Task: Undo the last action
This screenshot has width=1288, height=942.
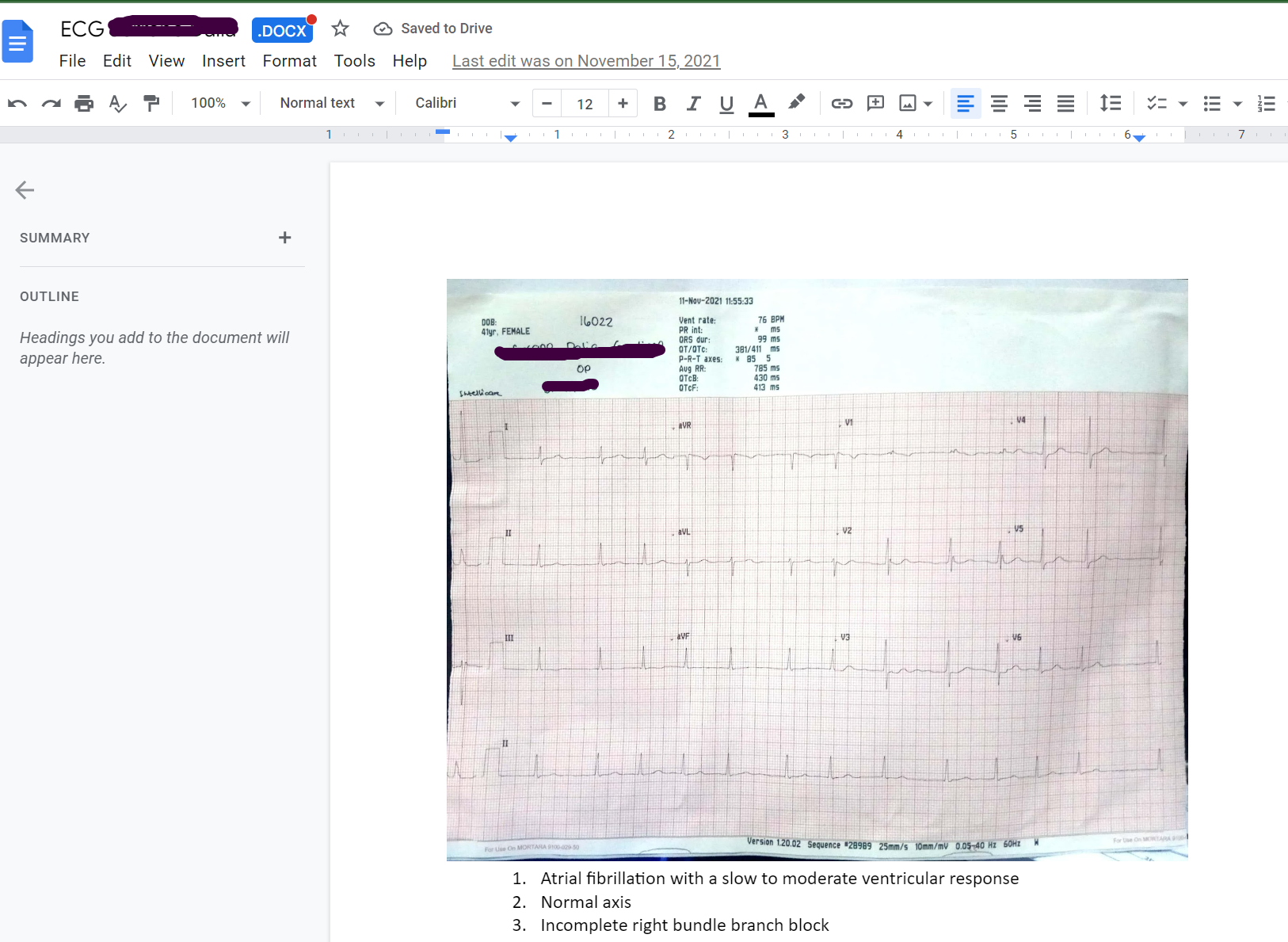Action: (x=17, y=103)
